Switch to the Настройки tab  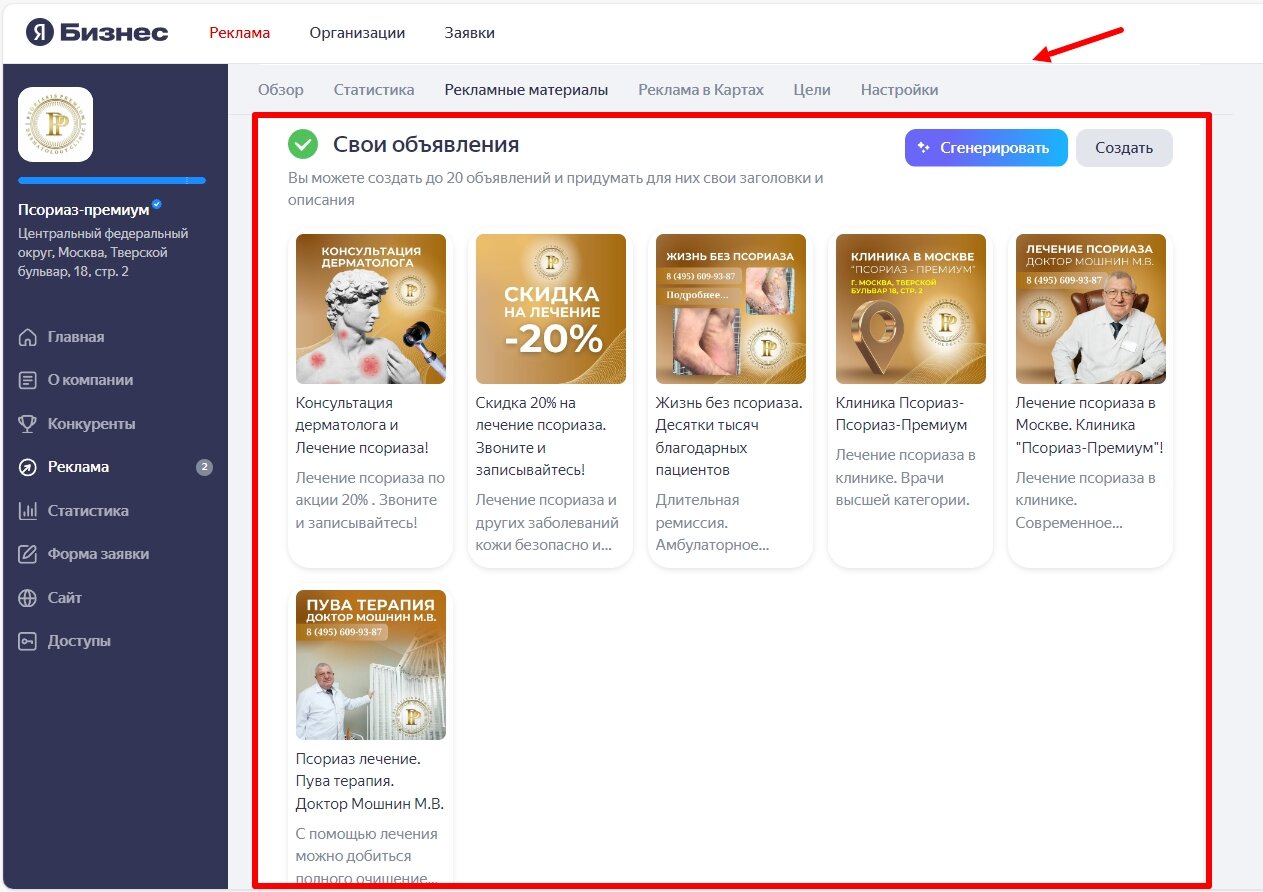click(x=899, y=89)
